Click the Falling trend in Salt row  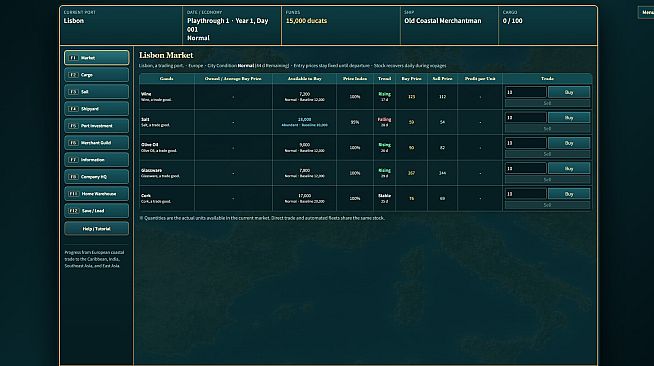[385, 120]
